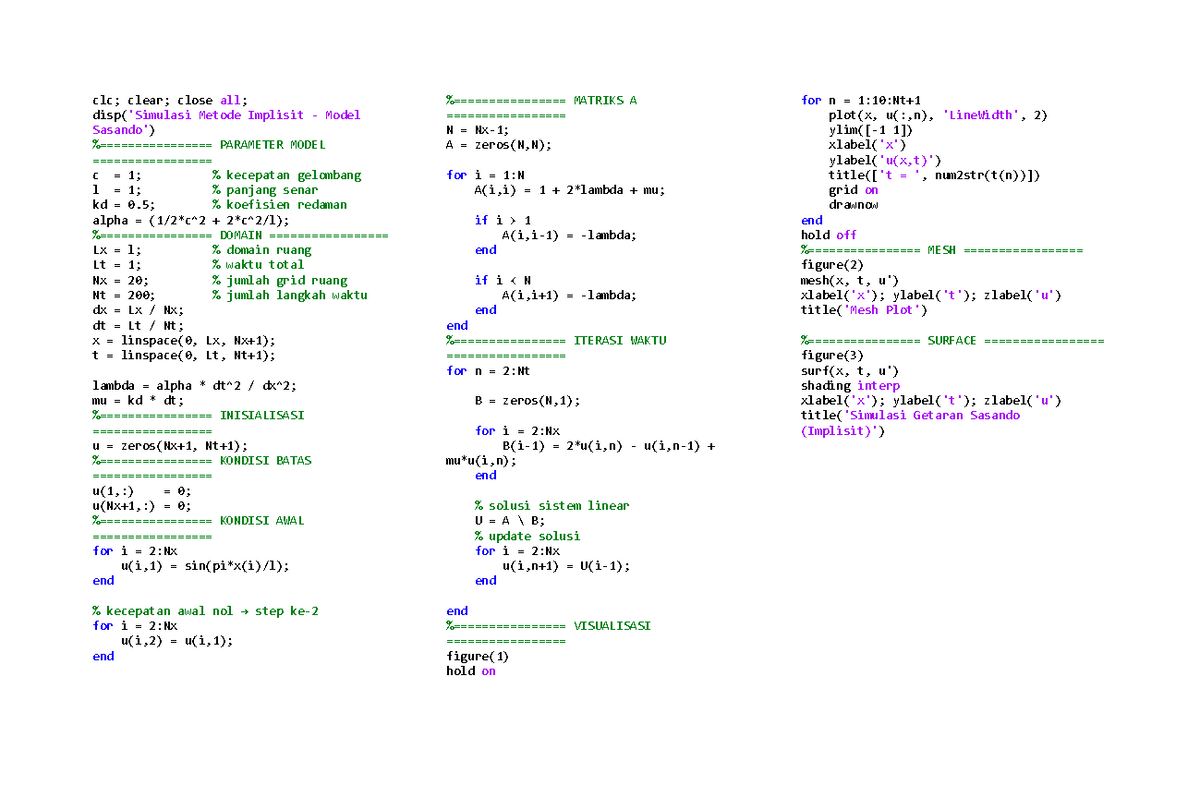Viewport: 1200px width, 785px height.
Task: Select the line 'A(i,i+1) = -lambda;'
Action: click(x=570, y=295)
